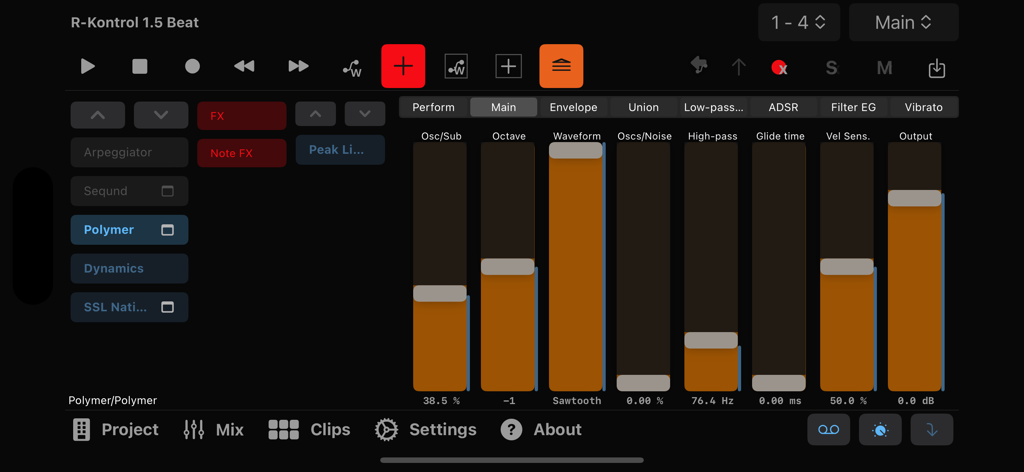Select the Arpeggiator module
1024x472 pixels.
tap(129, 152)
